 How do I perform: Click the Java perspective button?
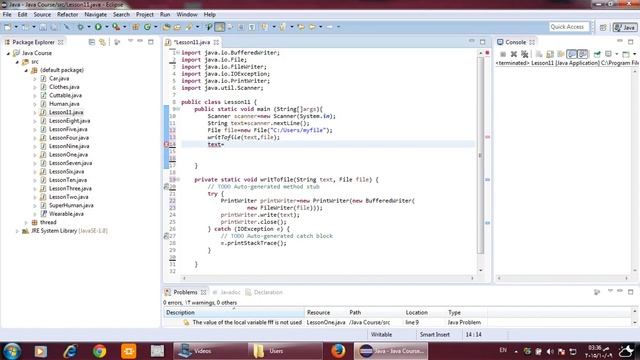pos(625,27)
